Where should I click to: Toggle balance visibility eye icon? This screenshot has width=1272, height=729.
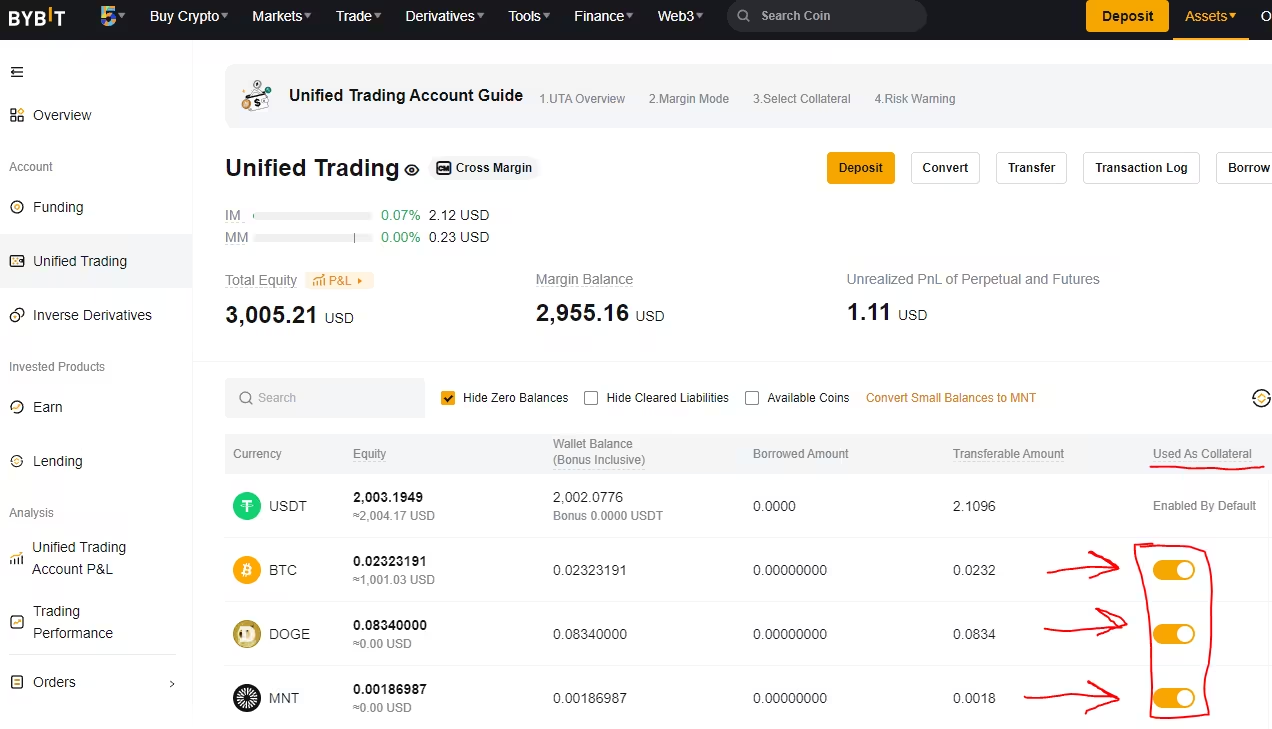coord(411,170)
